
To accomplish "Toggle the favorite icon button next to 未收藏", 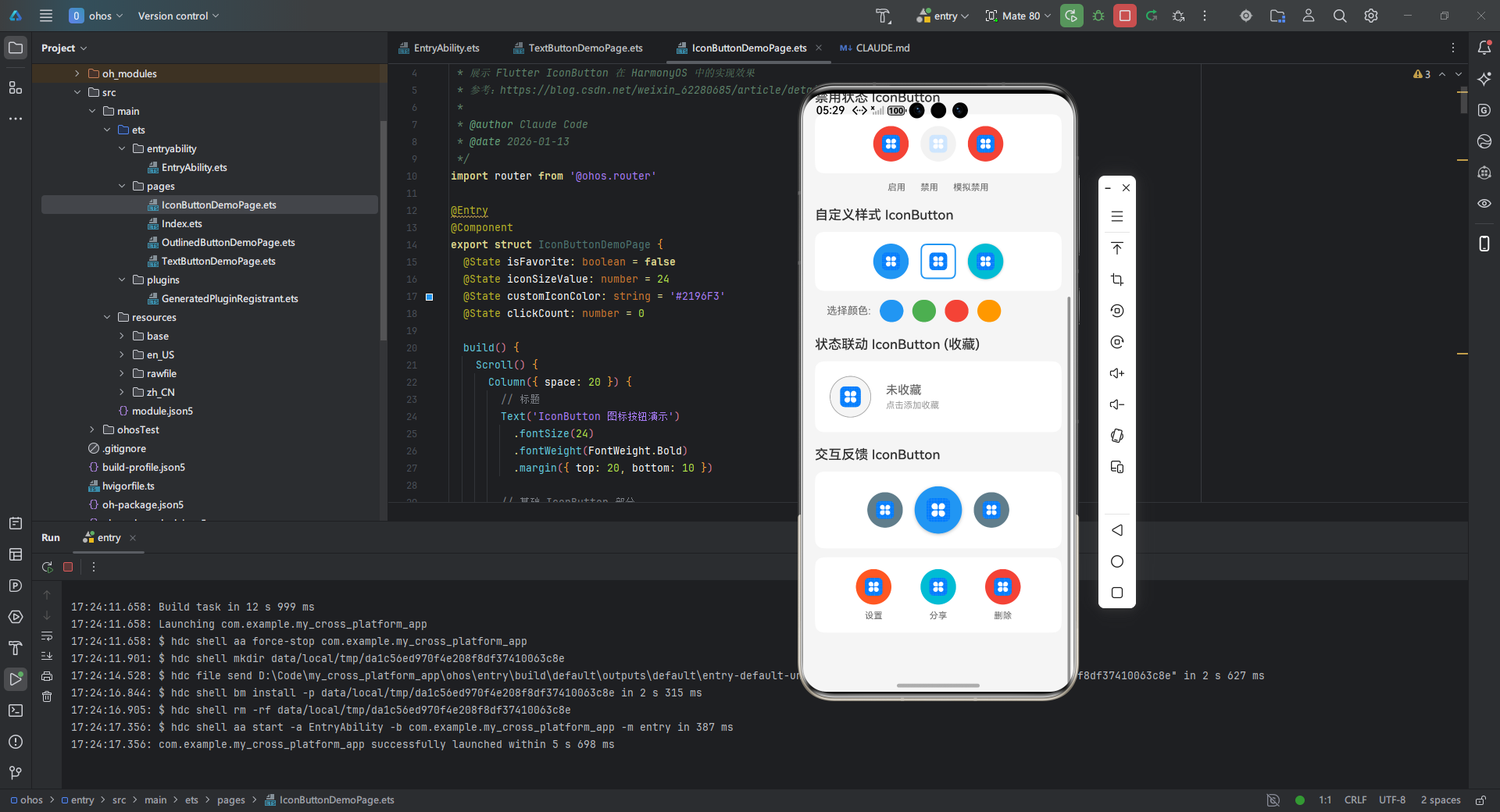I will [x=850, y=397].
